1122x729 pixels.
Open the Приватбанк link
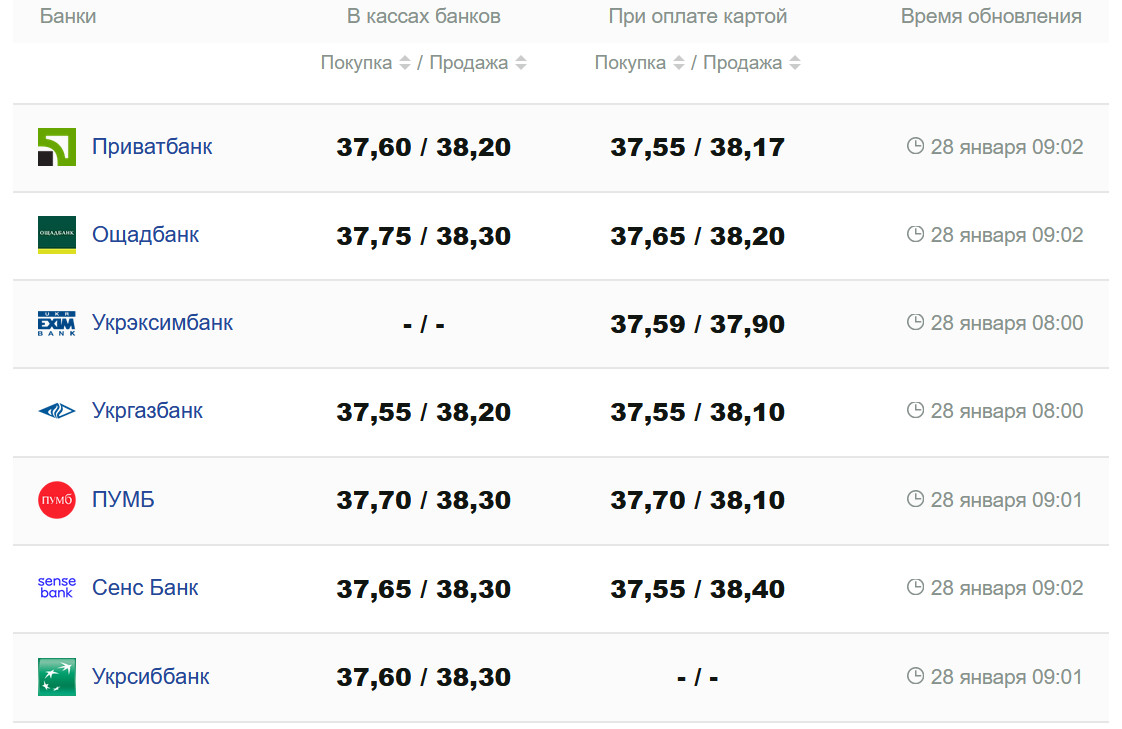click(x=152, y=147)
